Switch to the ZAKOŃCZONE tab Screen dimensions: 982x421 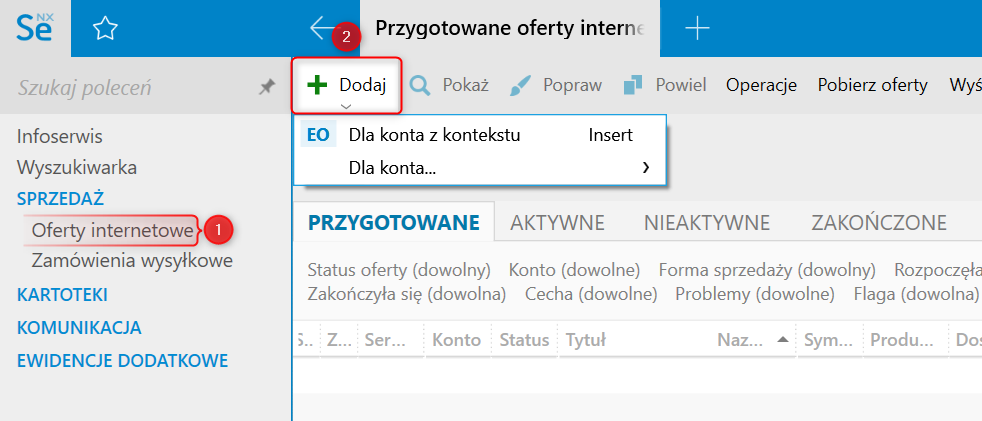pyautogui.click(x=878, y=222)
